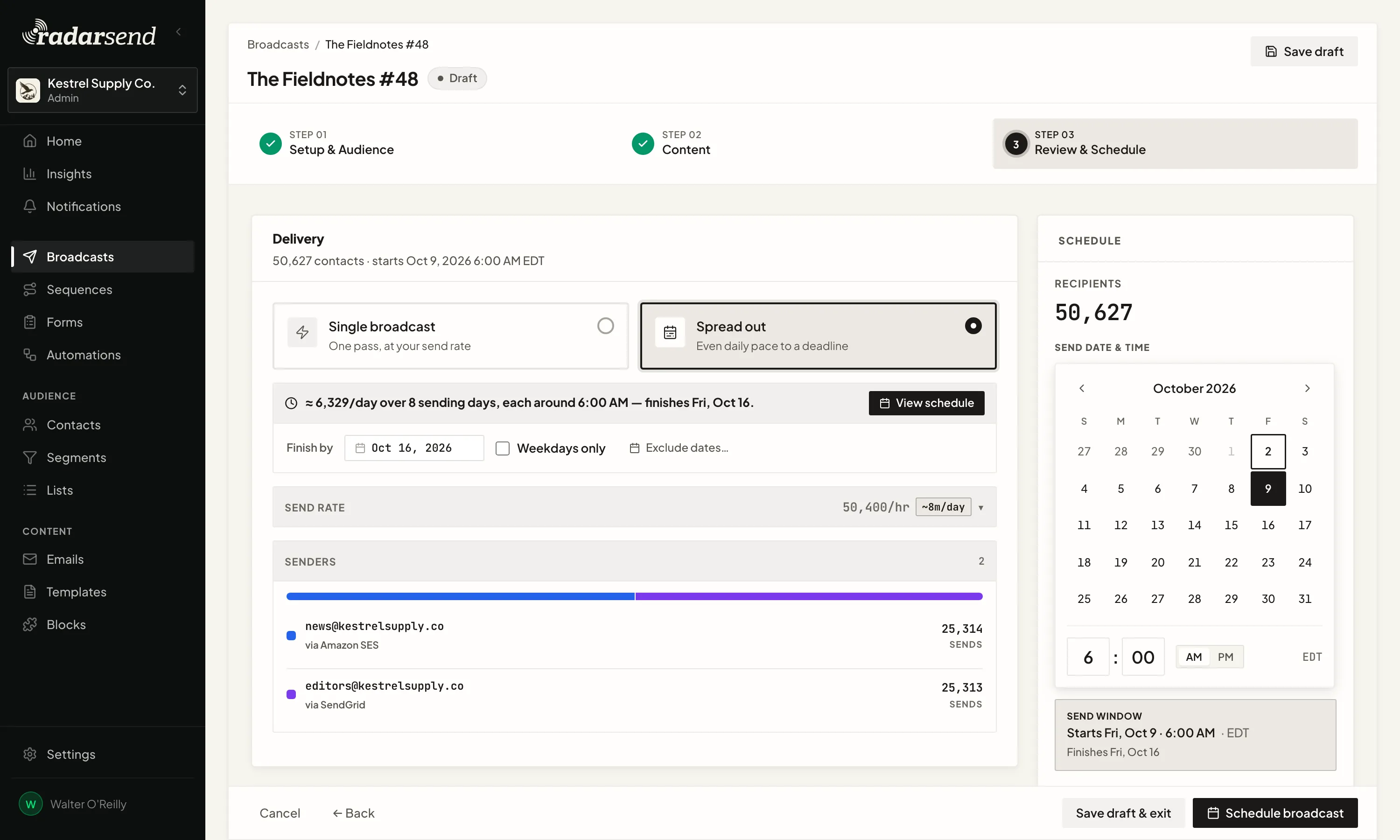Click the Schedule broadcast button
1400x840 pixels.
[x=1275, y=813]
